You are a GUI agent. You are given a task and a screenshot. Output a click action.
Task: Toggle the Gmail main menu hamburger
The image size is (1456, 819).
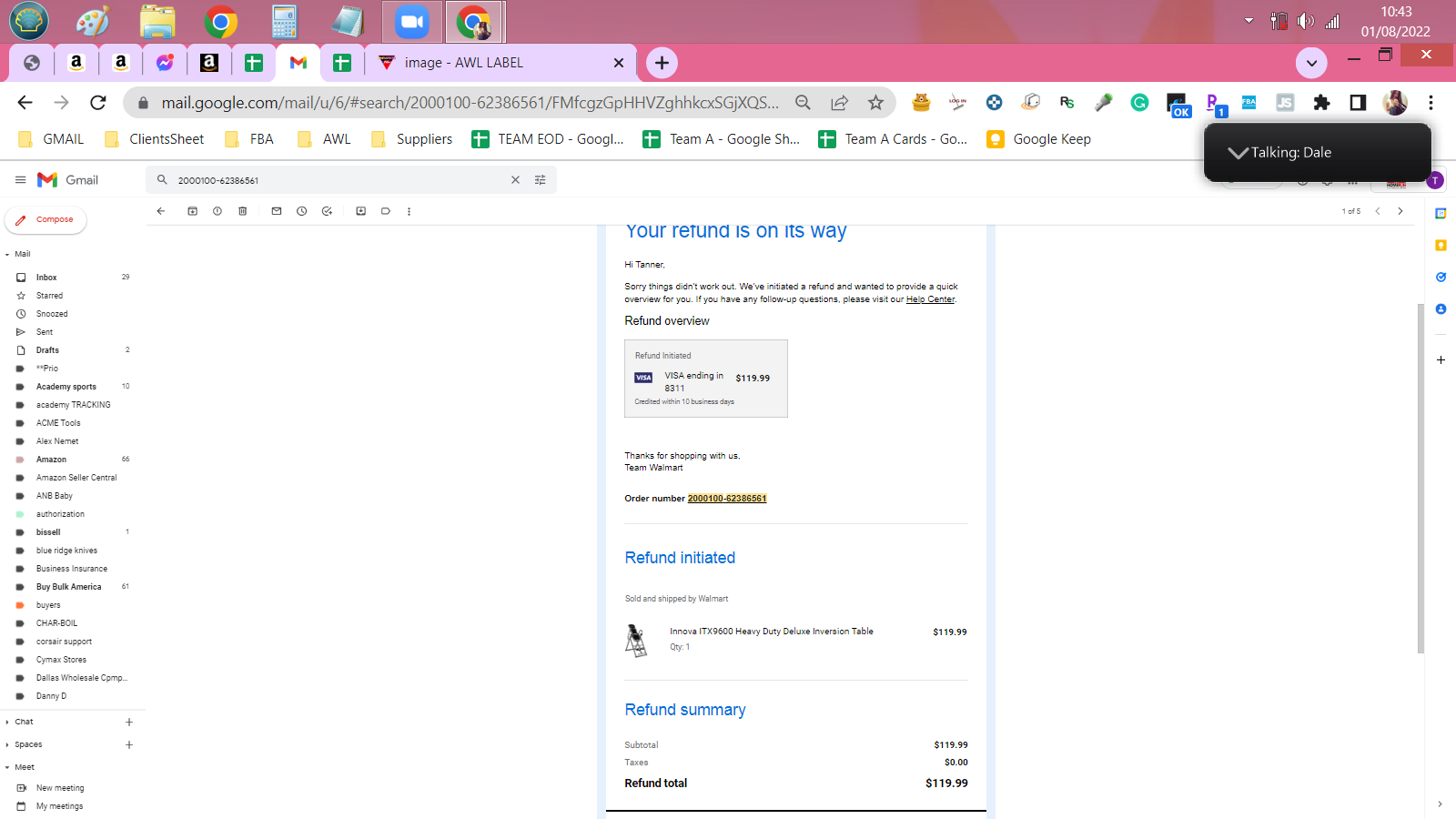pos(20,180)
